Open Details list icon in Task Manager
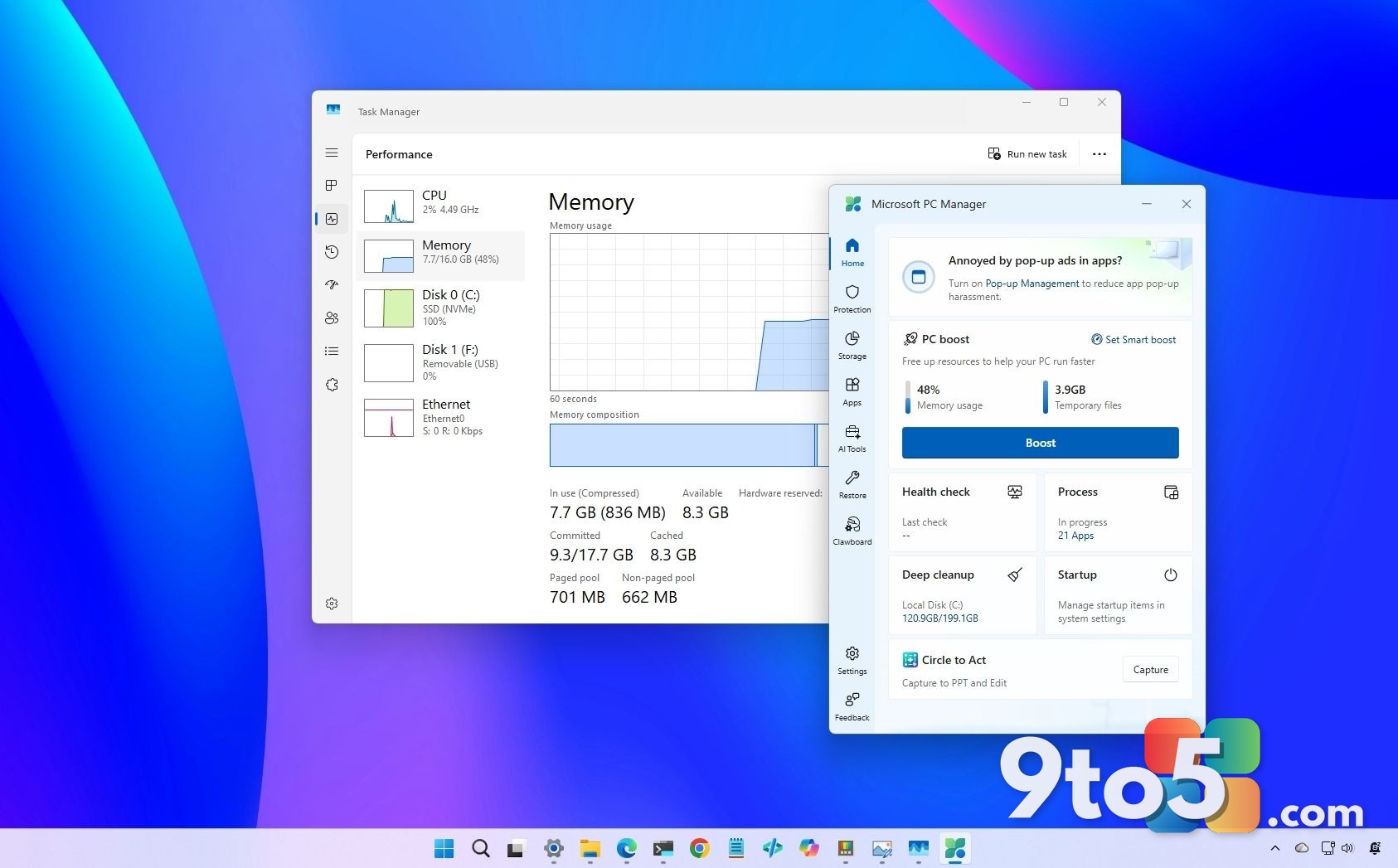This screenshot has width=1398, height=868. click(x=332, y=352)
